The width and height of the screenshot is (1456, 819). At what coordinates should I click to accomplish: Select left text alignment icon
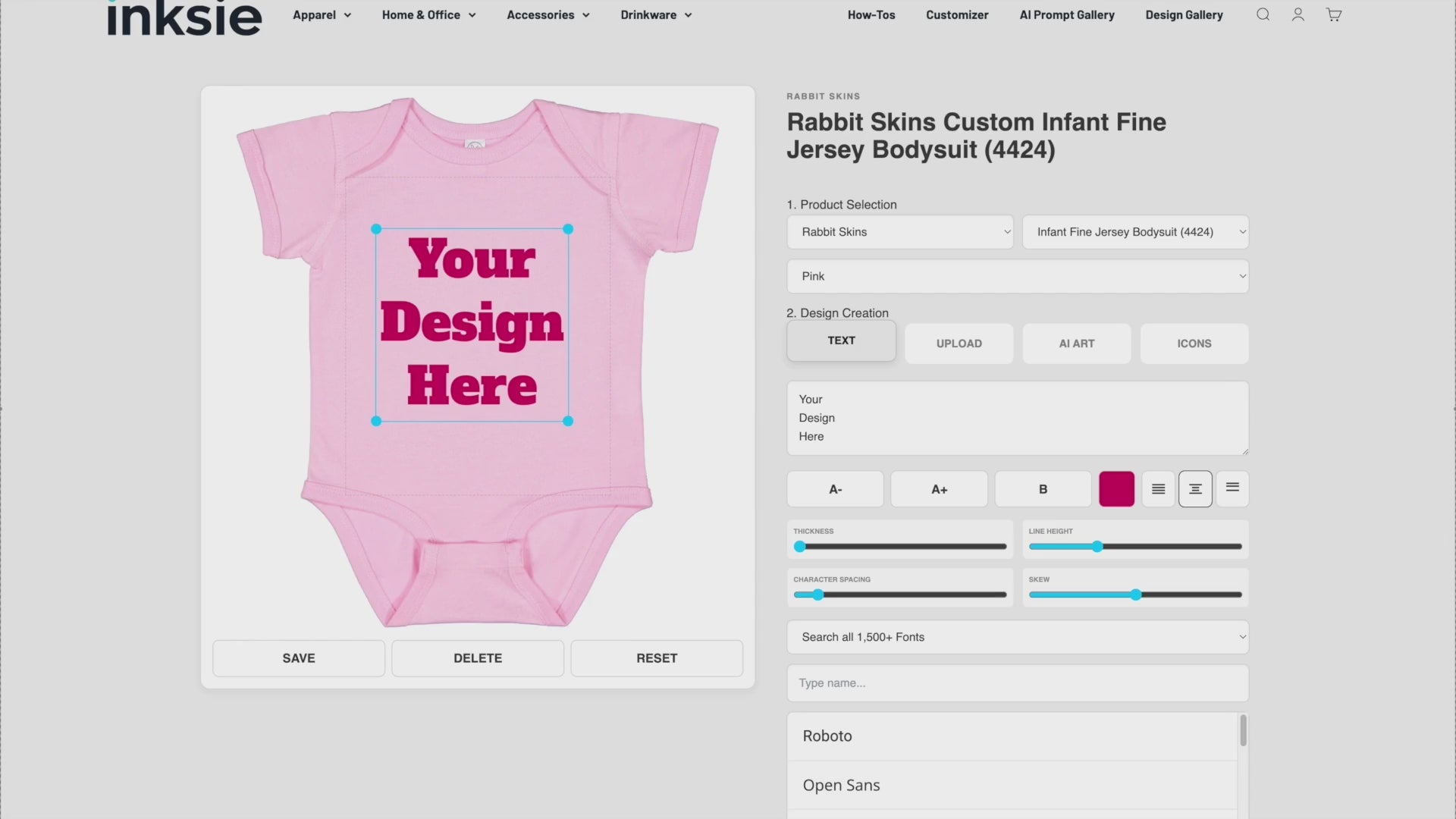pos(1158,489)
